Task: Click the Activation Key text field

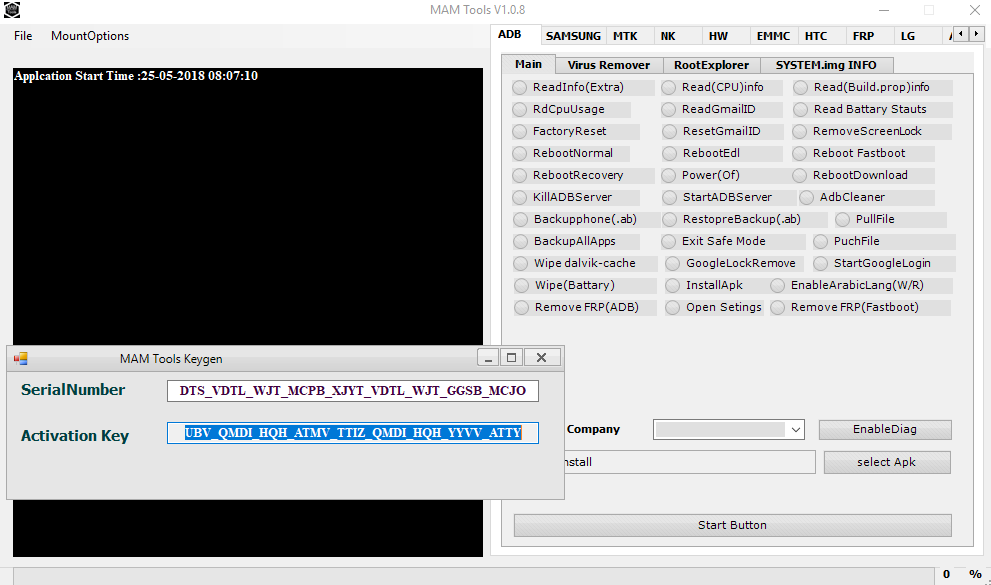Action: [x=353, y=433]
